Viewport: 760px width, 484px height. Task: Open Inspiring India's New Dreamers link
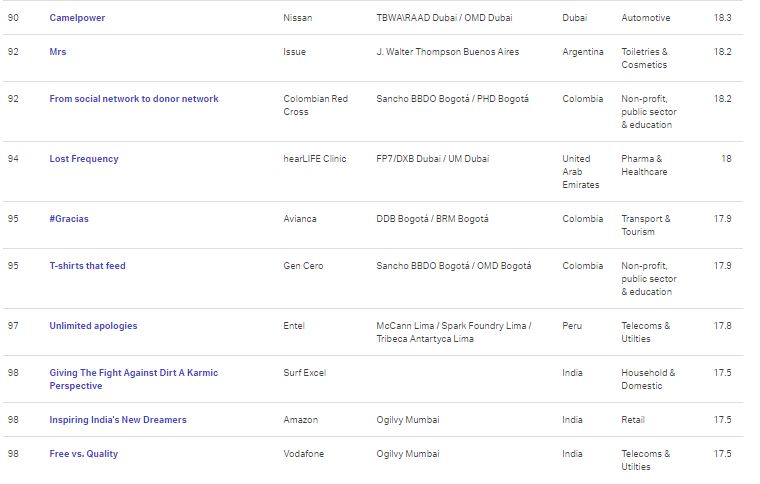tap(118, 420)
